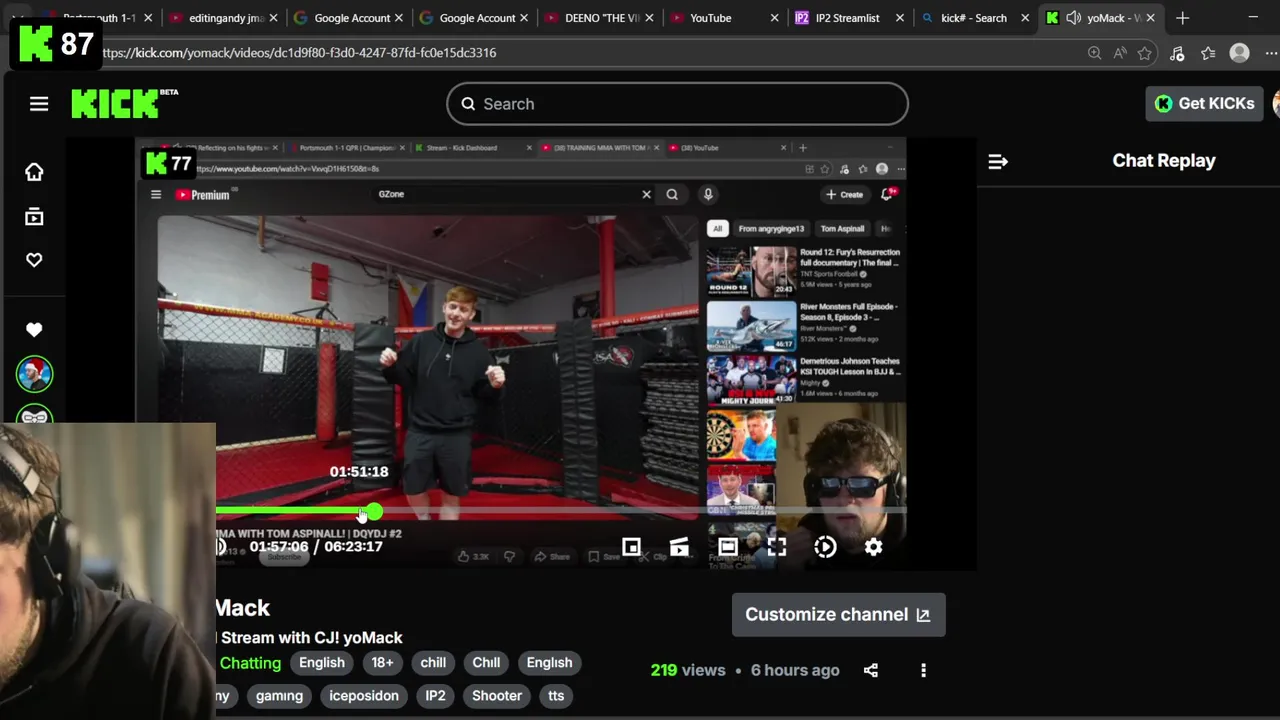The image size is (1280, 720).
Task: Switch to kick# - Search tab
Action: click(973, 18)
